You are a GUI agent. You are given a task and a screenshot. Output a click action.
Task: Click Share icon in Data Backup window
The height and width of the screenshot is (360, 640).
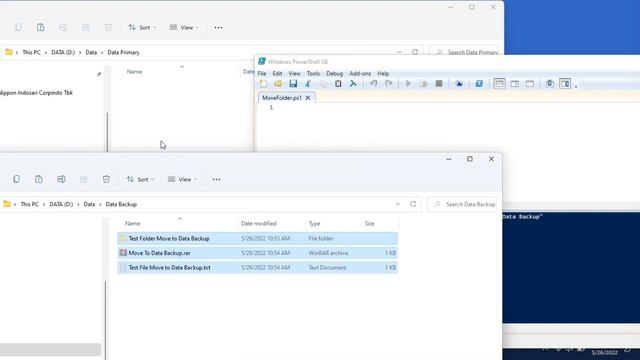pos(84,179)
